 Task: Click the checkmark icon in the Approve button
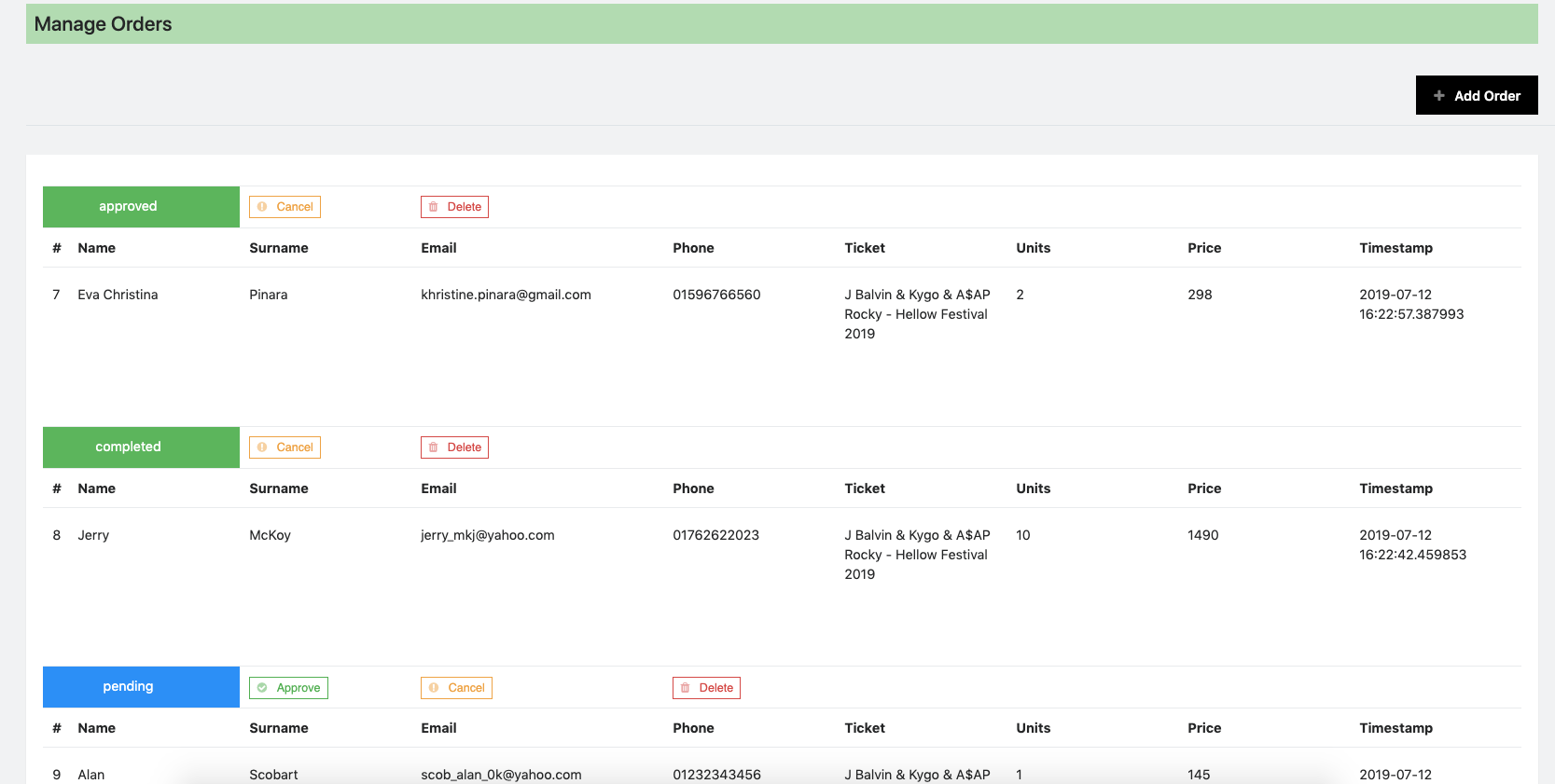(262, 688)
